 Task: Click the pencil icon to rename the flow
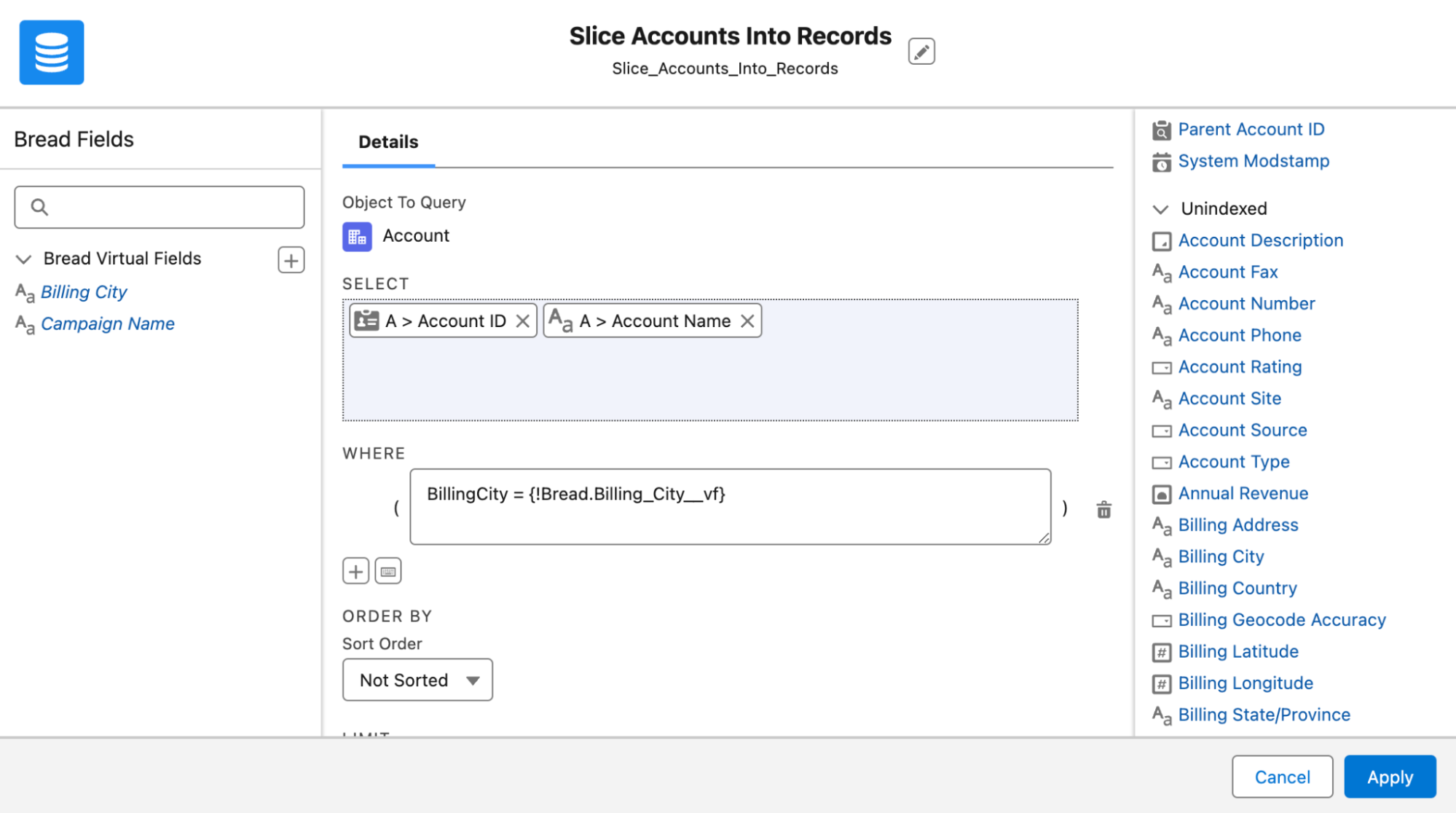[x=920, y=51]
